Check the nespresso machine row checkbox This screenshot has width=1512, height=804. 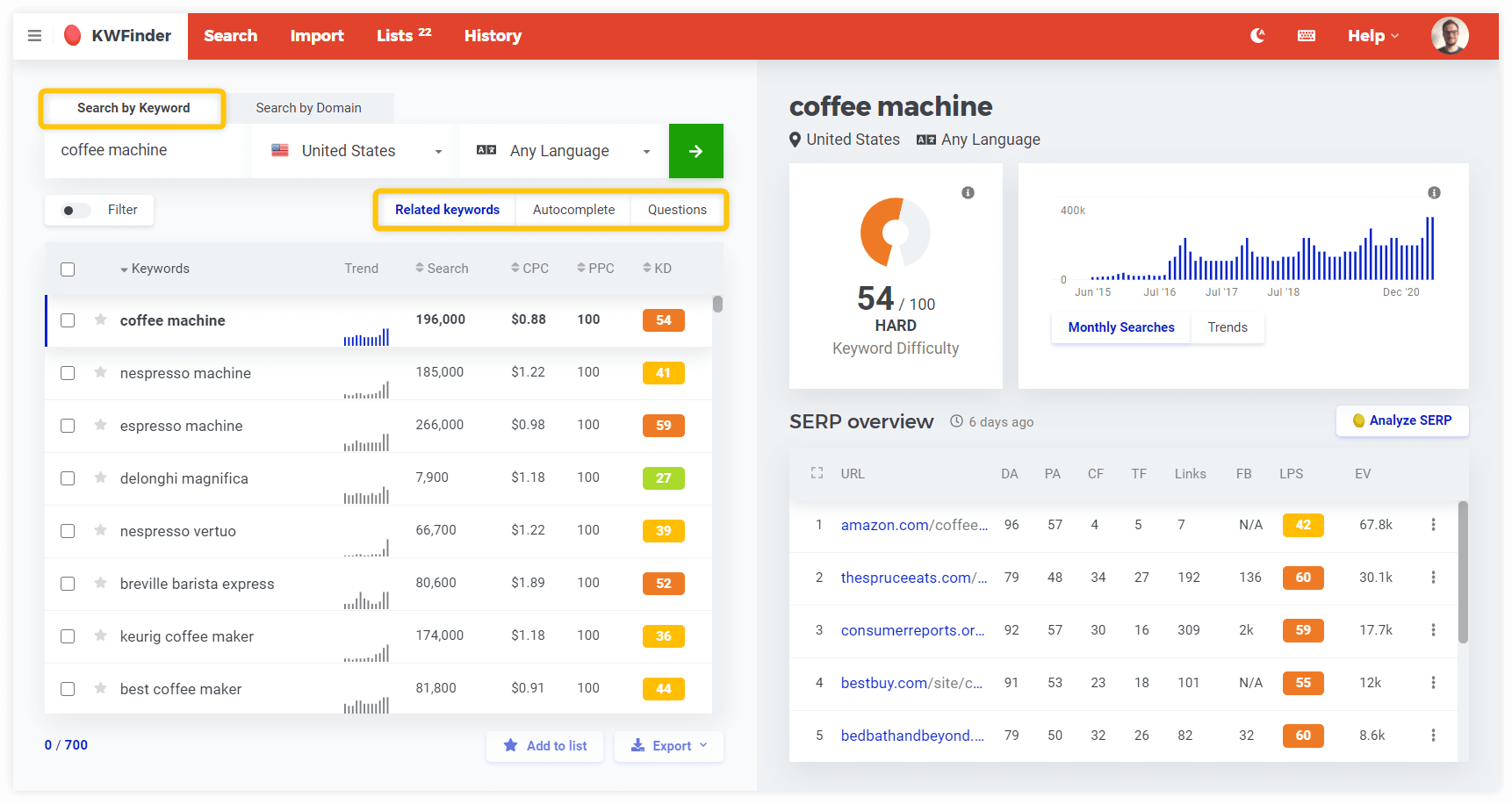tap(68, 373)
